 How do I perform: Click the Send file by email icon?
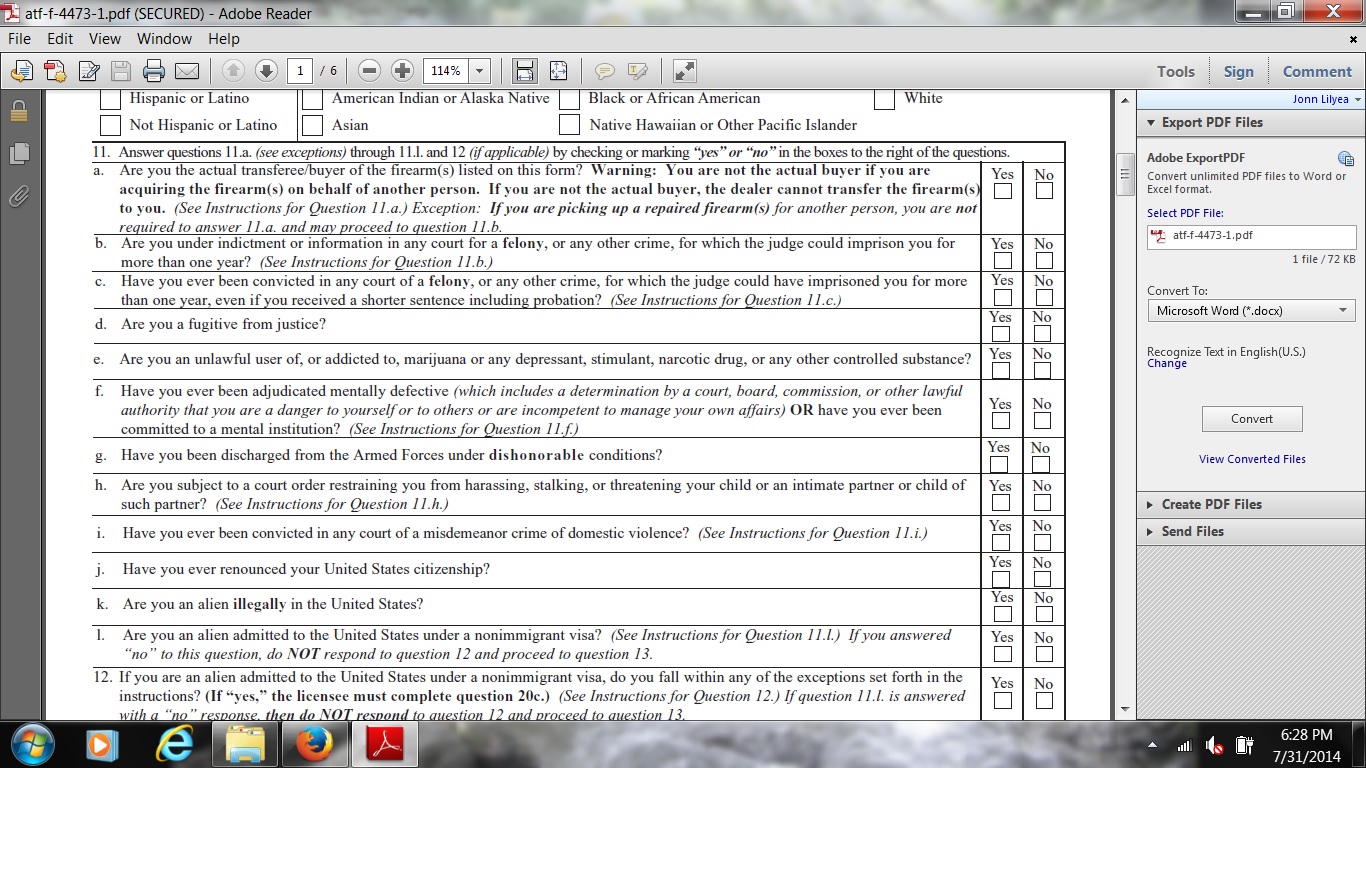pyautogui.click(x=187, y=71)
